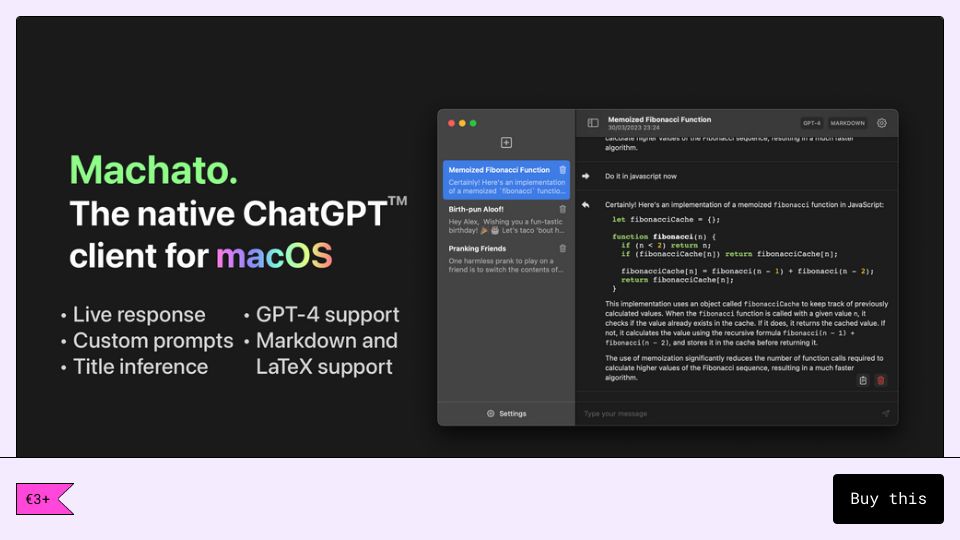This screenshot has width=960, height=540.
Task: Click the 'Custom prompts' bullet text
Action: (x=153, y=340)
